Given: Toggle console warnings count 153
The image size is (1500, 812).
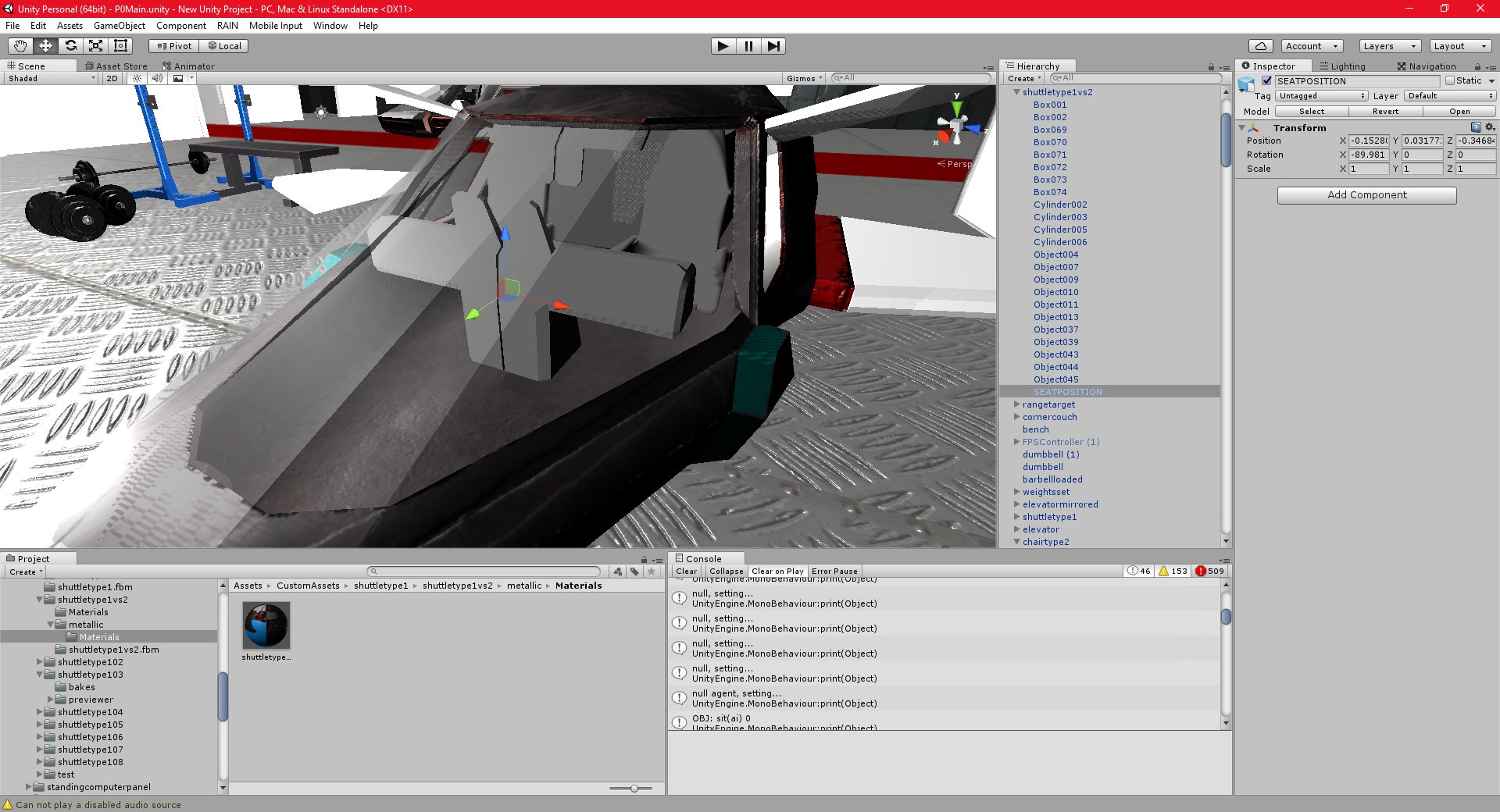Looking at the screenshot, I should pyautogui.click(x=1173, y=572).
